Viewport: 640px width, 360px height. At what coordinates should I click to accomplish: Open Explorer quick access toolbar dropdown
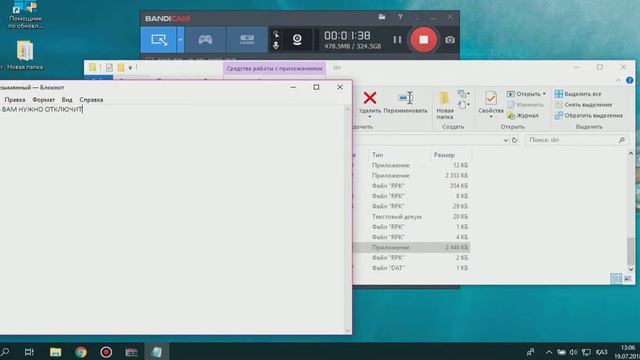(x=130, y=68)
